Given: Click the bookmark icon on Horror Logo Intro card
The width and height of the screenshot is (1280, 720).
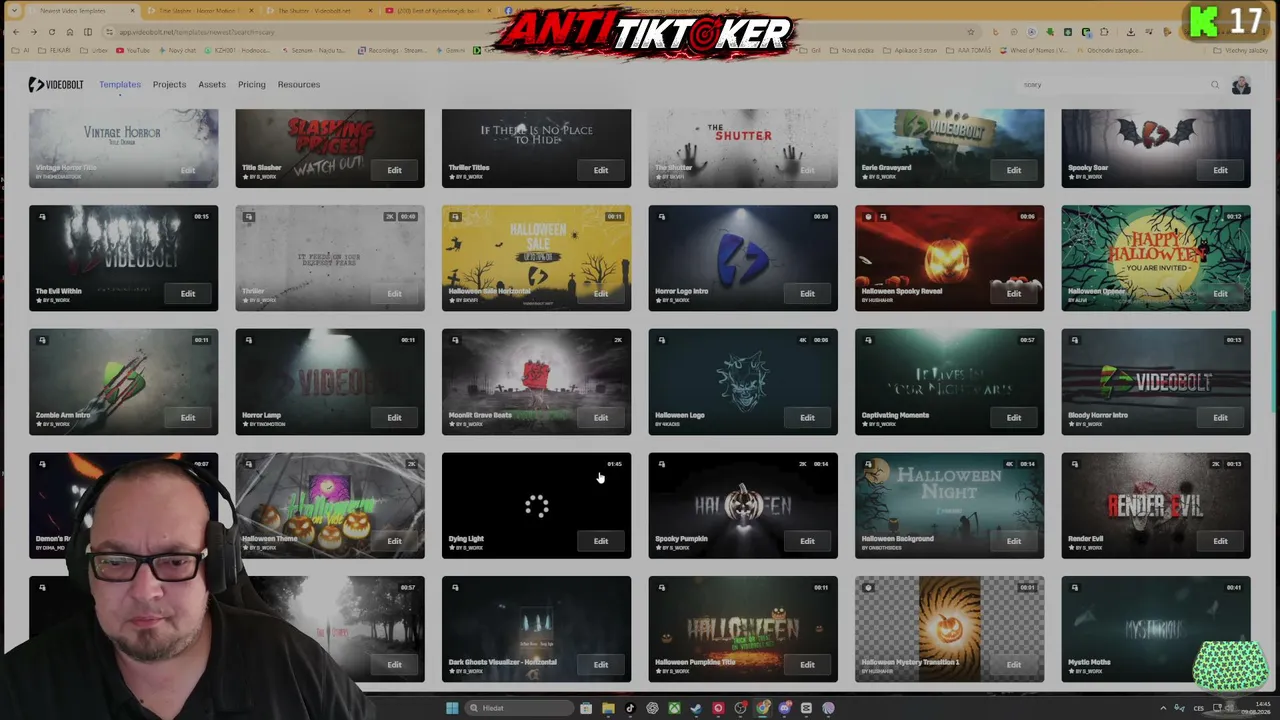Looking at the screenshot, I should pos(661,216).
